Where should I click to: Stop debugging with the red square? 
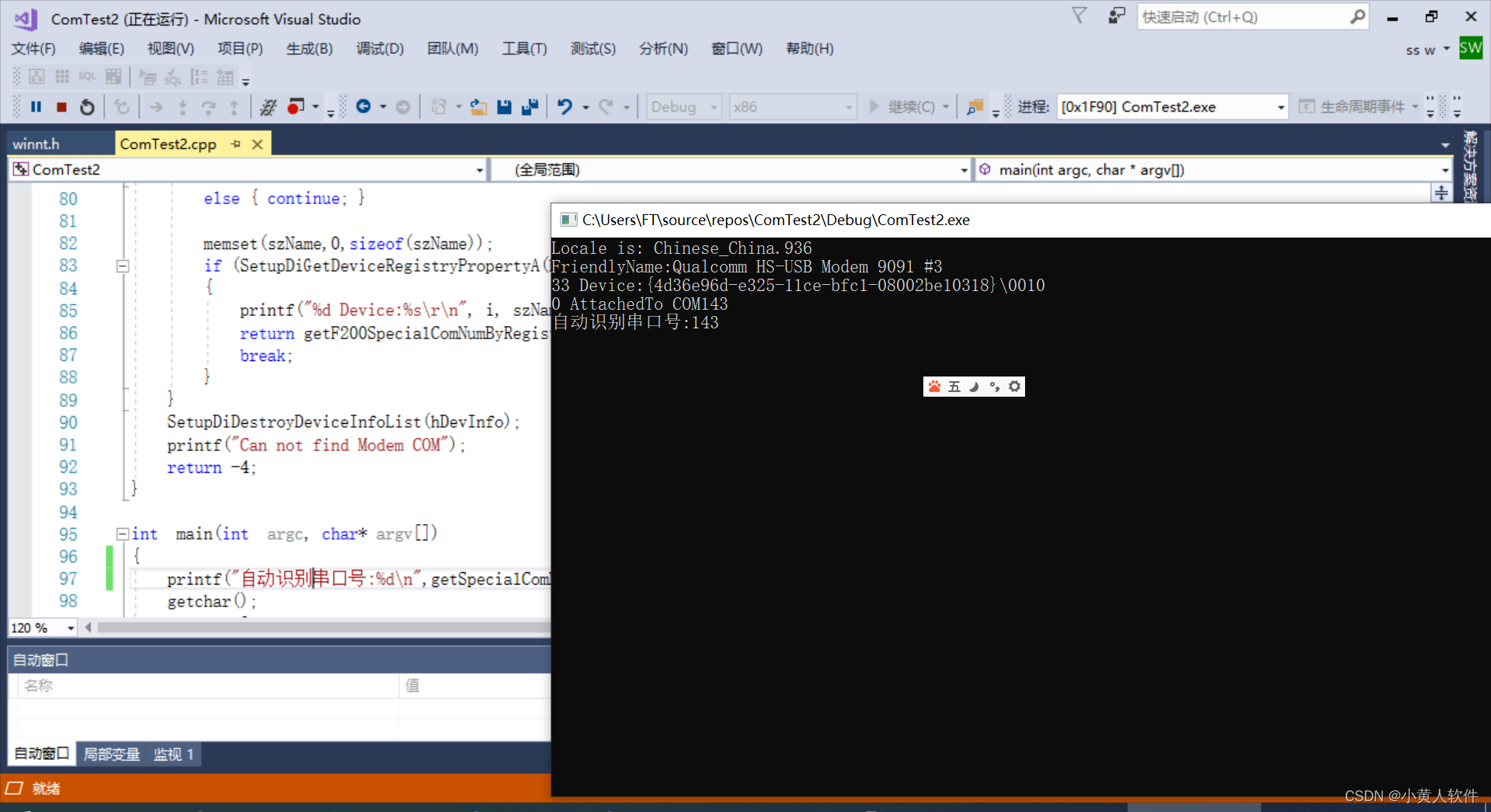coord(61,107)
